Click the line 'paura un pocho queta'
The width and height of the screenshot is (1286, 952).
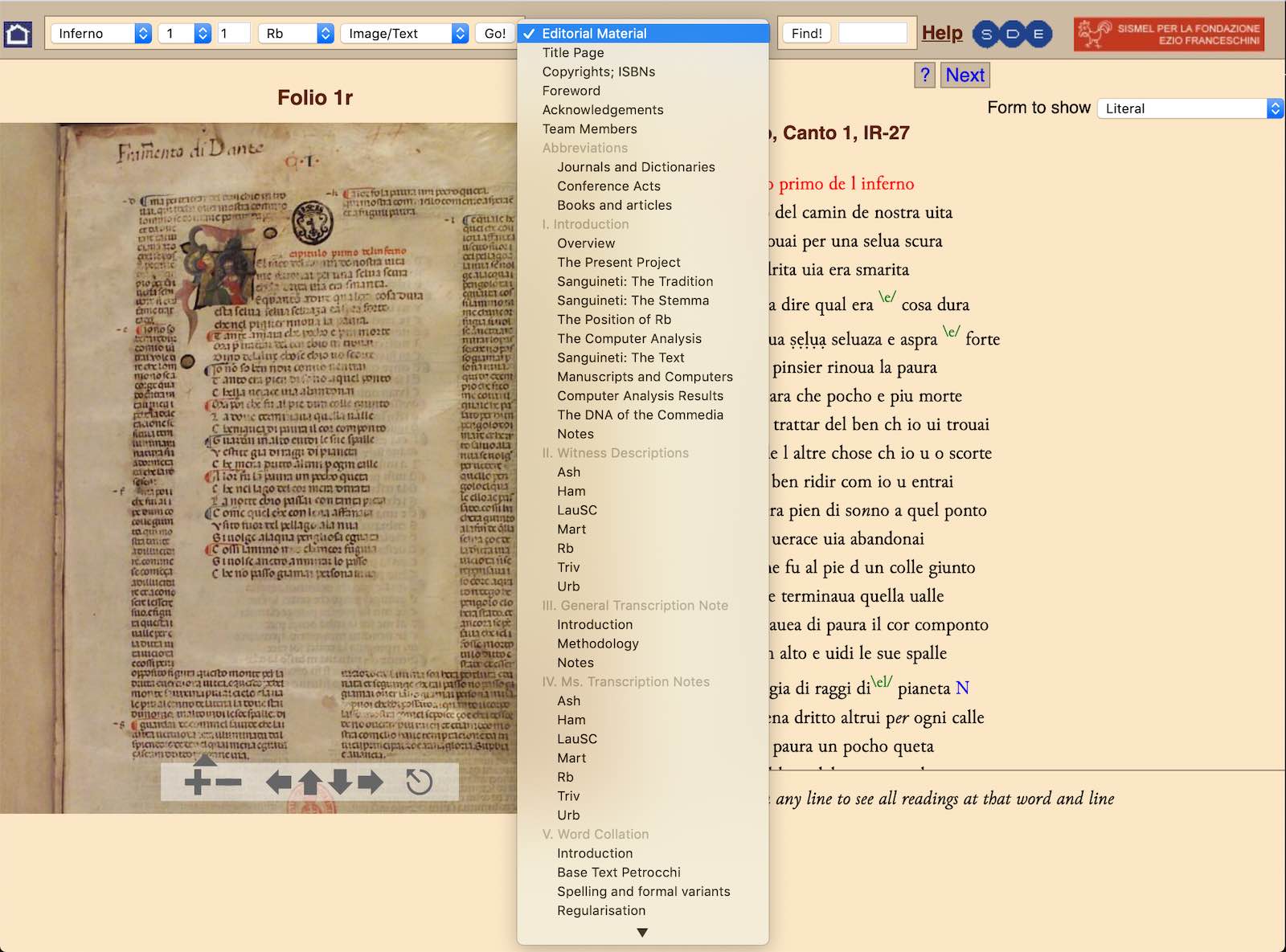(853, 746)
